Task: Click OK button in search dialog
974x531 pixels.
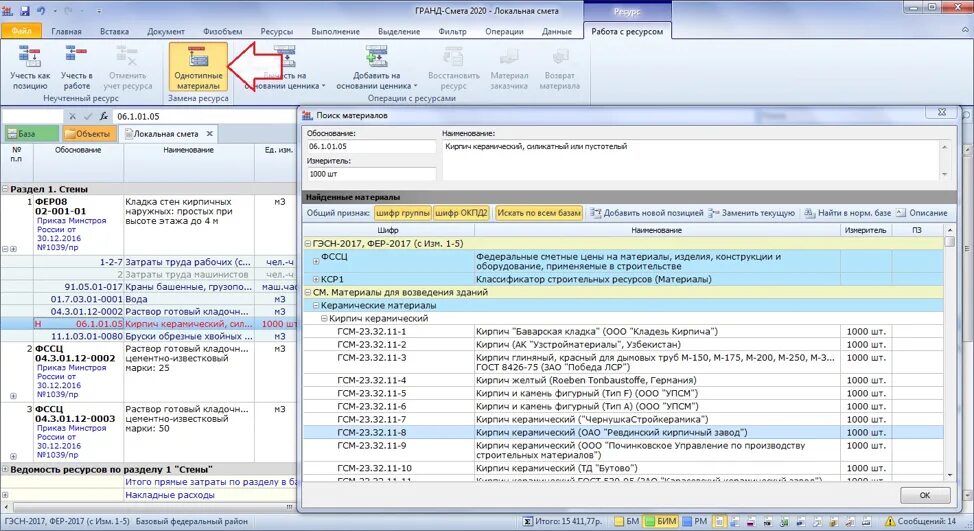Action: [x=925, y=495]
